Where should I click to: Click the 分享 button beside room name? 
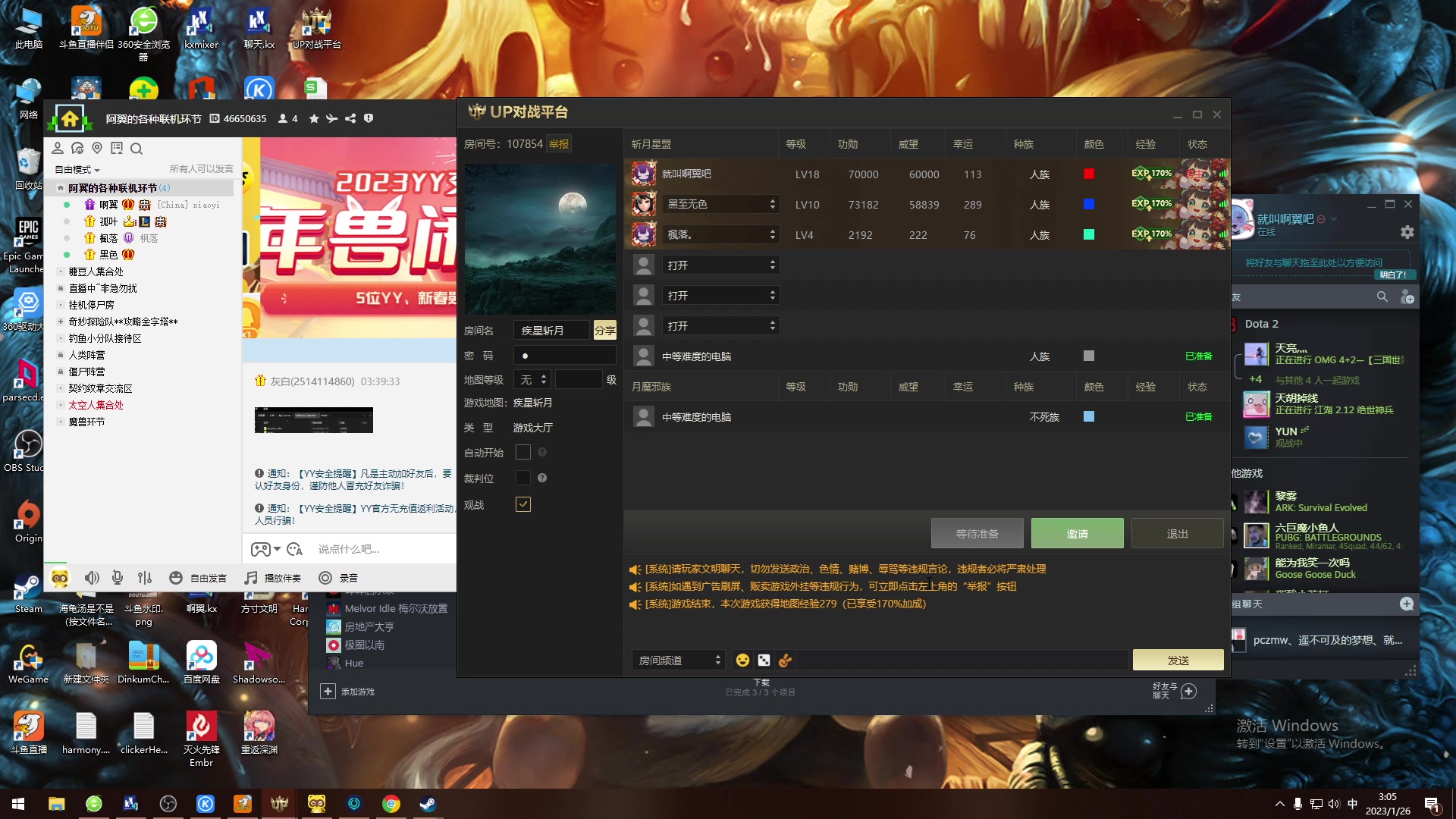[604, 330]
